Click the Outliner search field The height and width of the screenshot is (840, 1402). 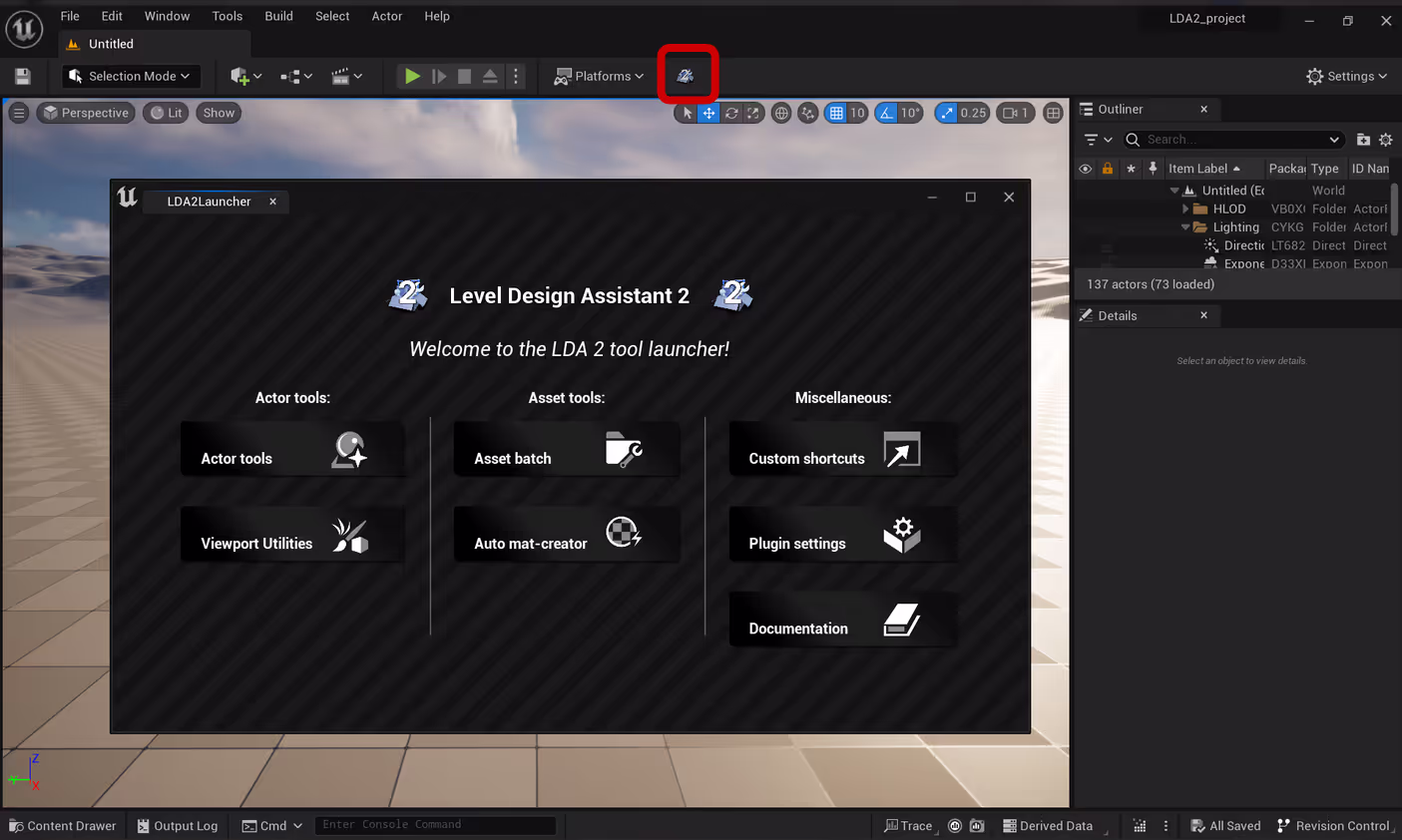tap(1234, 140)
